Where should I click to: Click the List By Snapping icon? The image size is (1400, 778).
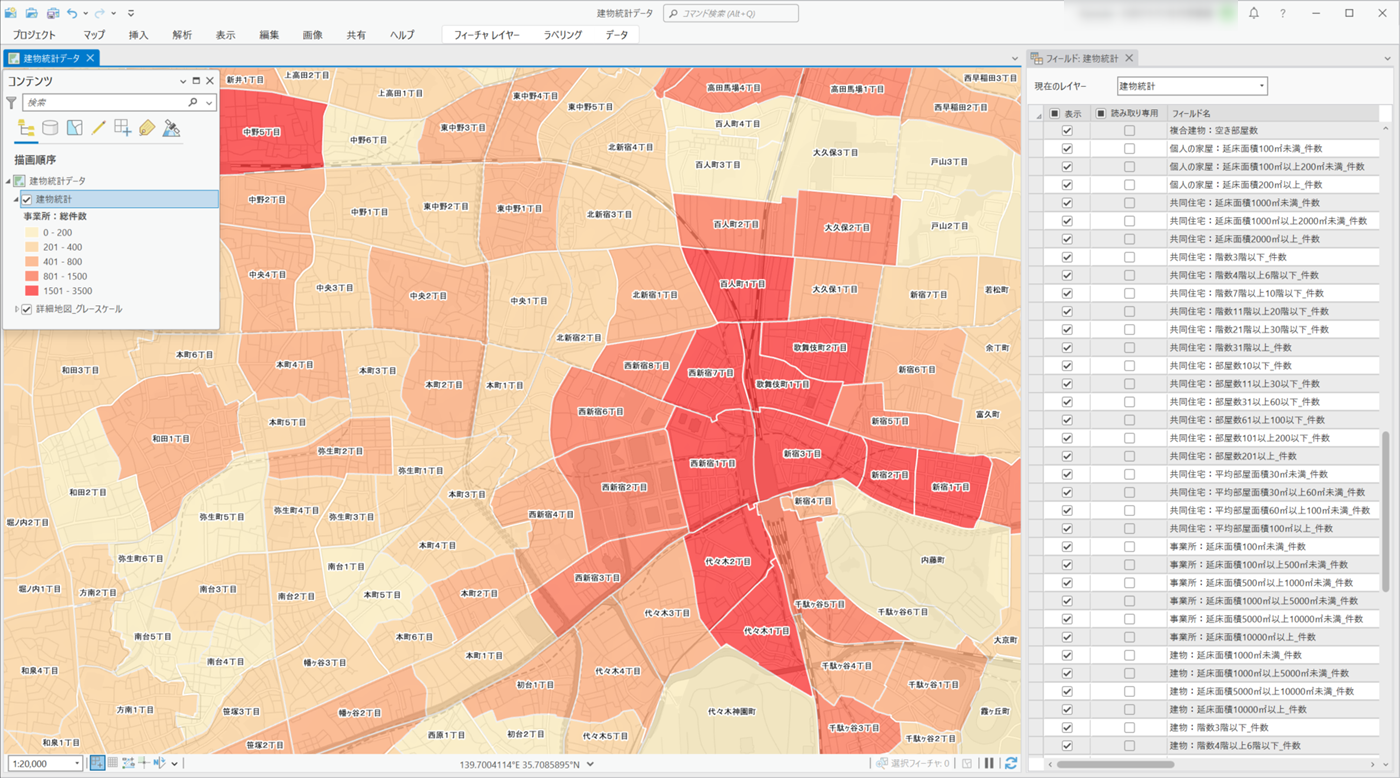coord(122,128)
